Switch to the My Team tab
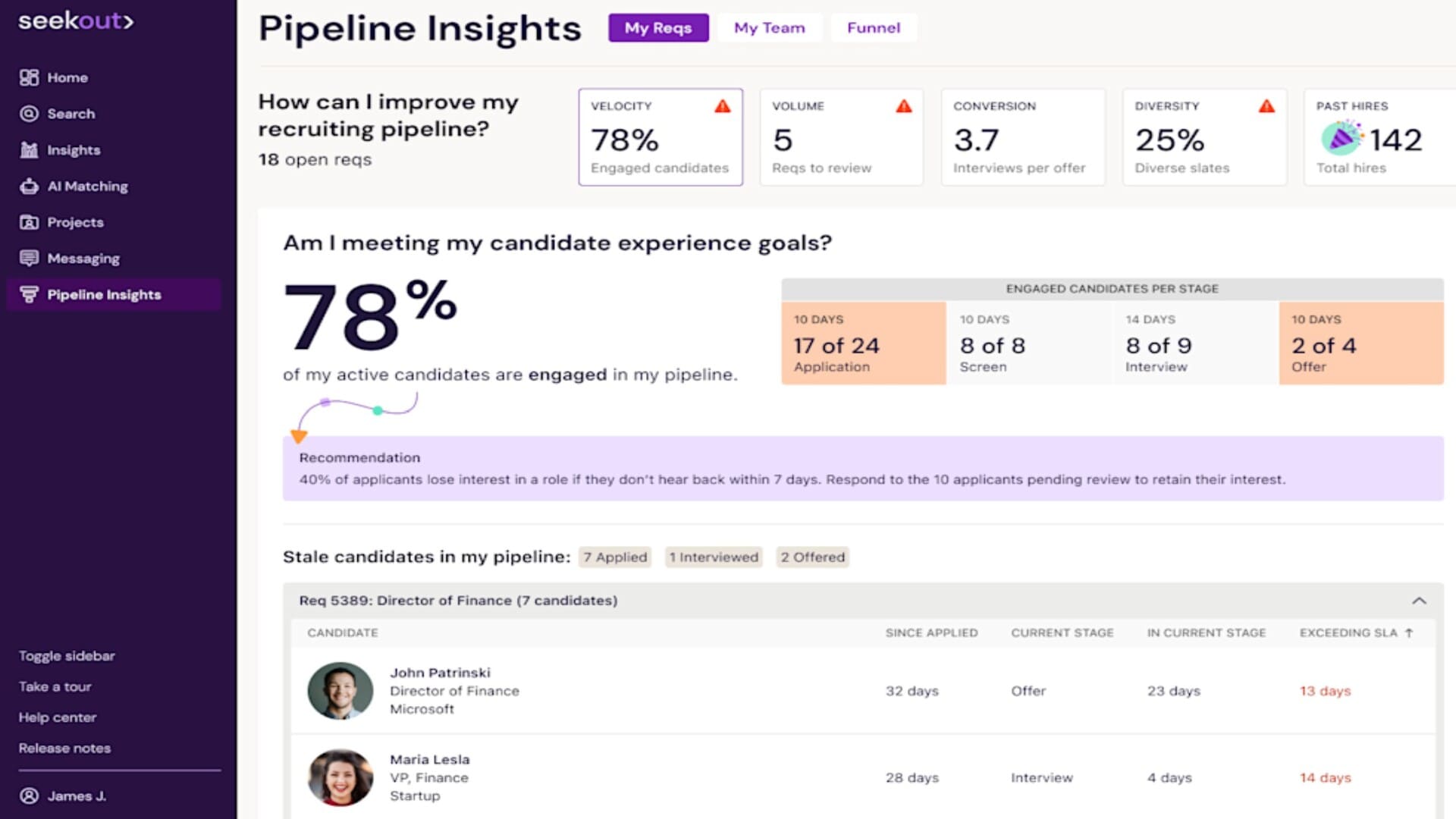Image resolution: width=1456 pixels, height=819 pixels. coord(769,28)
